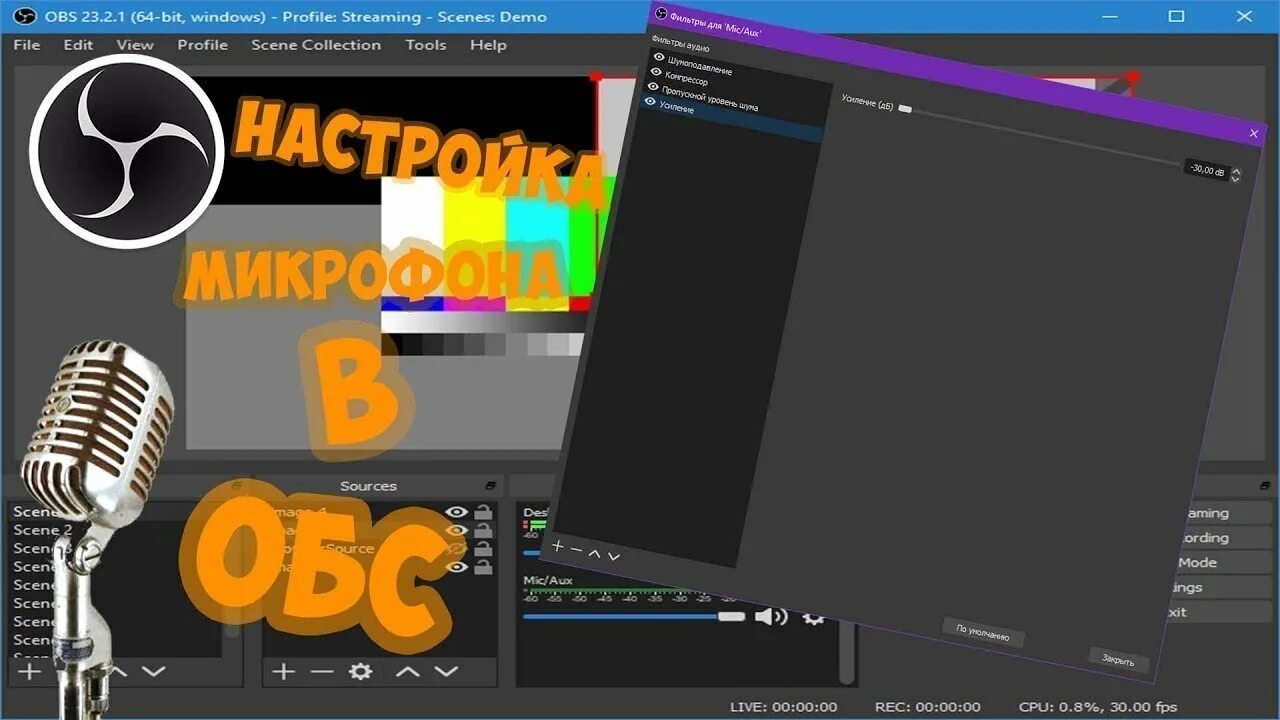Close the OBS main window
This screenshot has height=720, width=1280.
[1244, 16]
